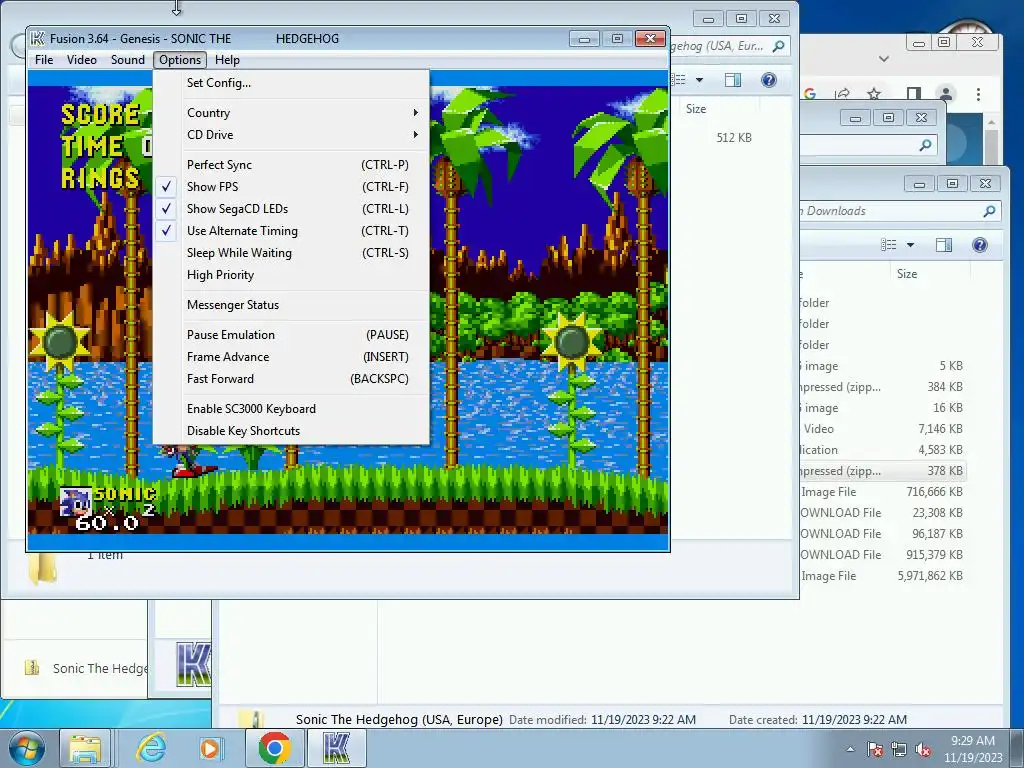This screenshot has width=1024, height=768.
Task: Open view dropdown arrow in Downloads window
Action: point(910,245)
